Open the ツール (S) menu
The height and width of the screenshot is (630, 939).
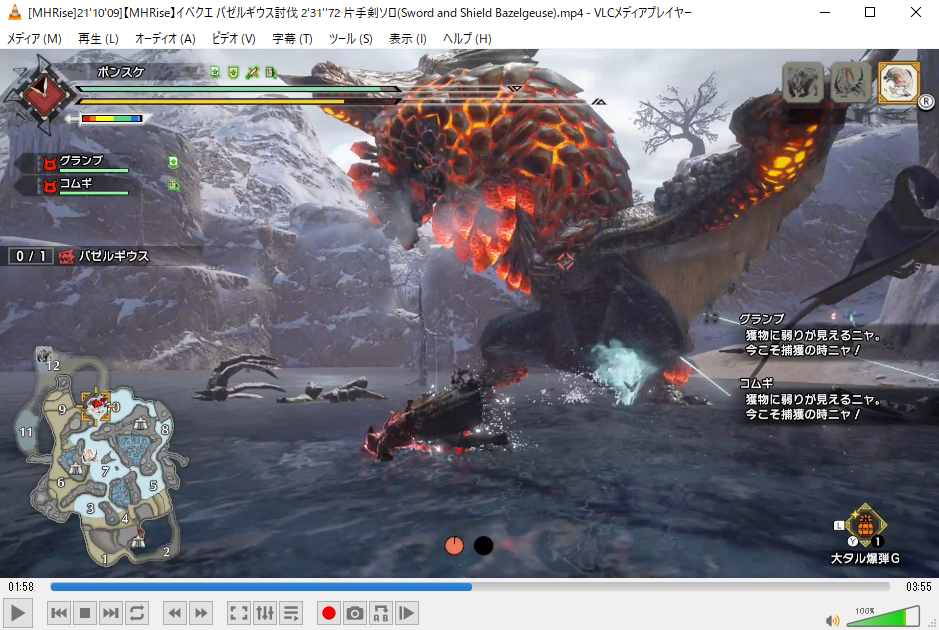[350, 38]
